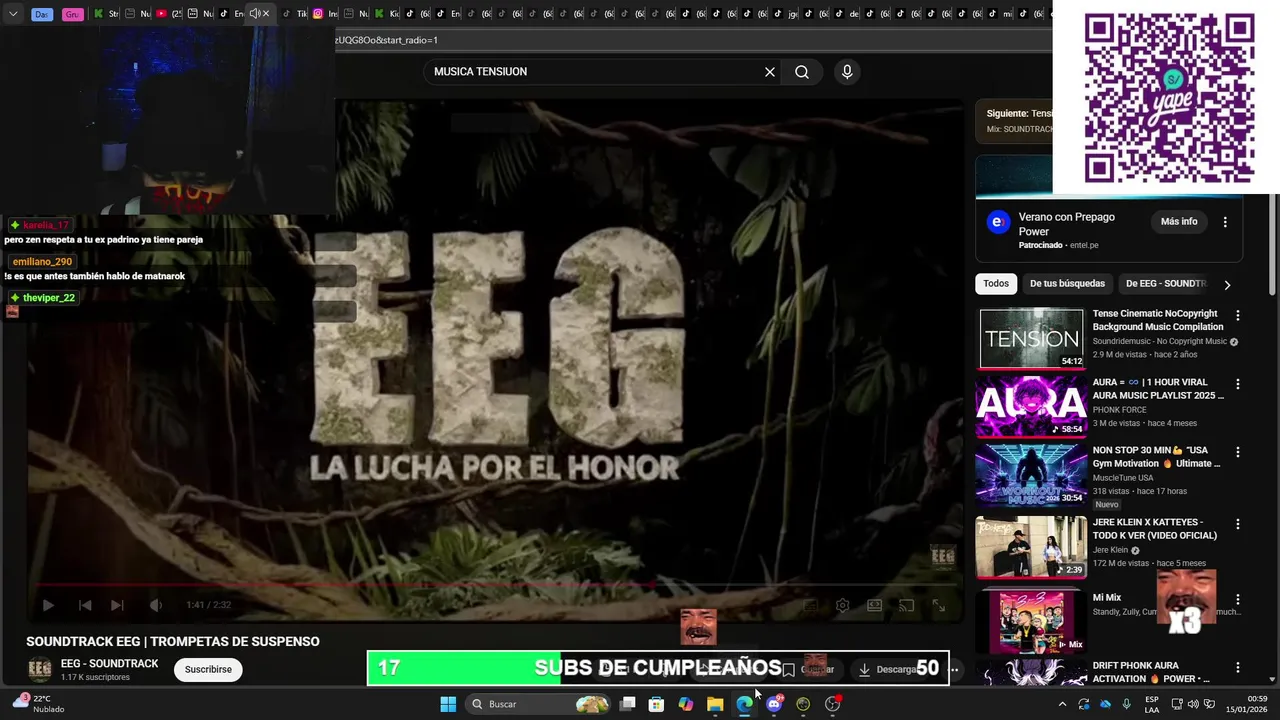Select the Todos filter chip
The height and width of the screenshot is (720, 1280).
[996, 284]
